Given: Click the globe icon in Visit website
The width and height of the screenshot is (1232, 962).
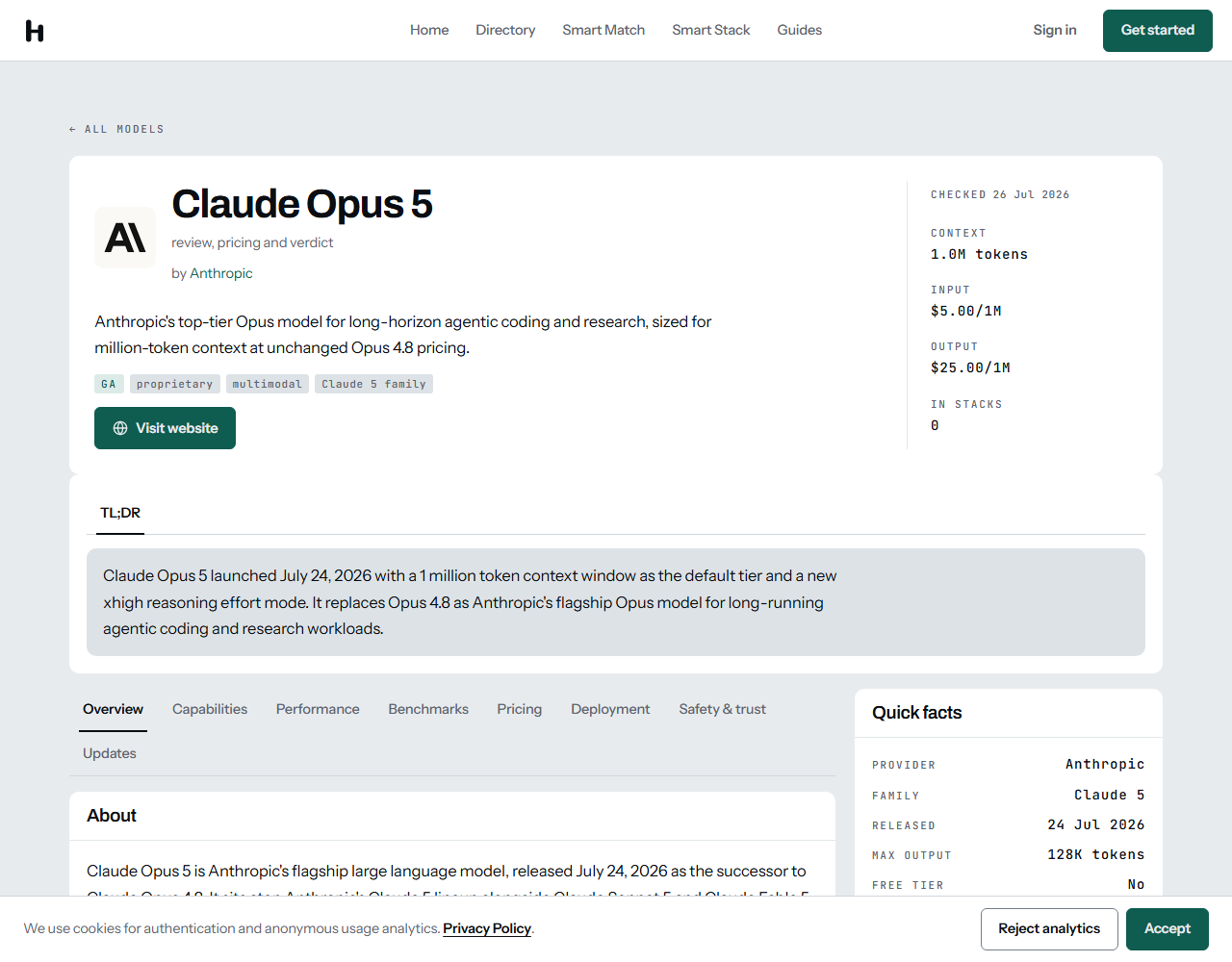Looking at the screenshot, I should [x=120, y=428].
